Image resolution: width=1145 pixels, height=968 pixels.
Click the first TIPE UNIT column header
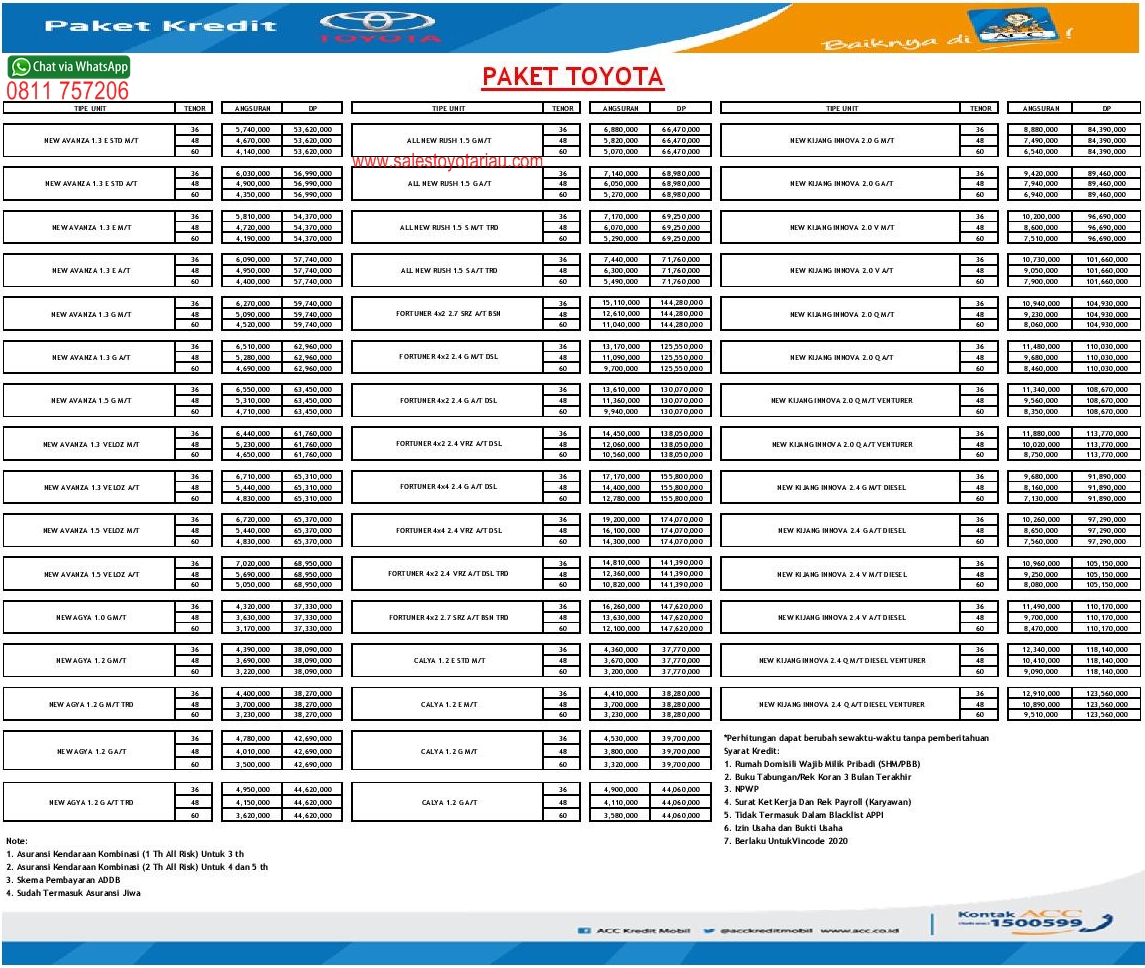tap(90, 108)
